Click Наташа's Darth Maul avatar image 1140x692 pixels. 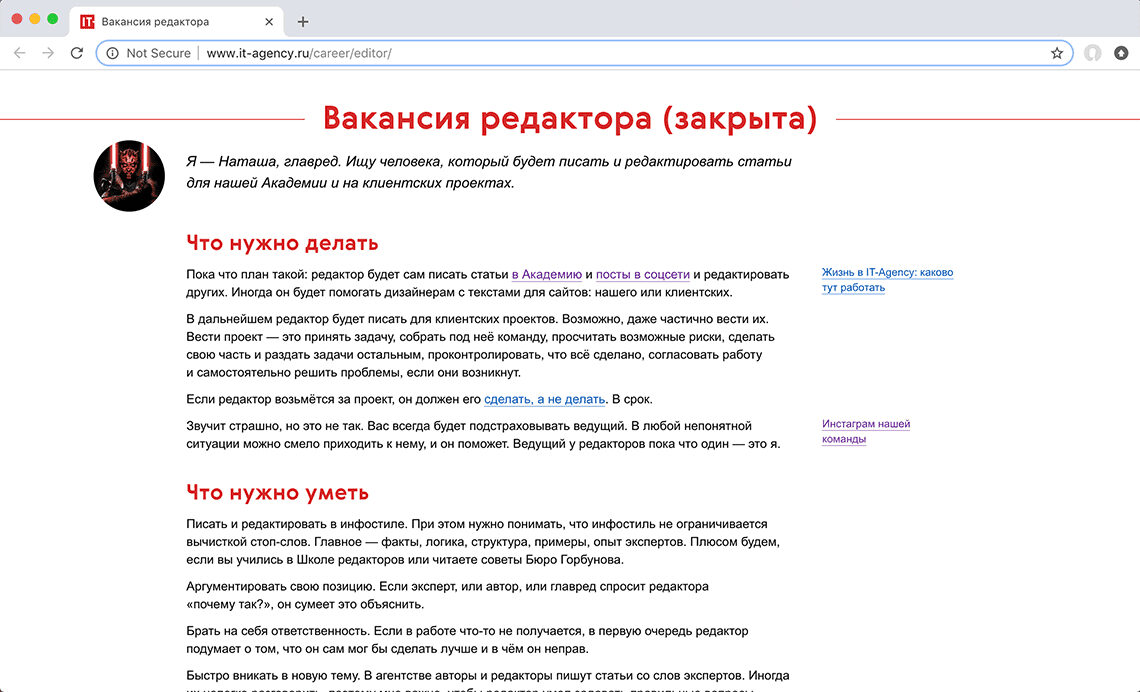point(129,176)
